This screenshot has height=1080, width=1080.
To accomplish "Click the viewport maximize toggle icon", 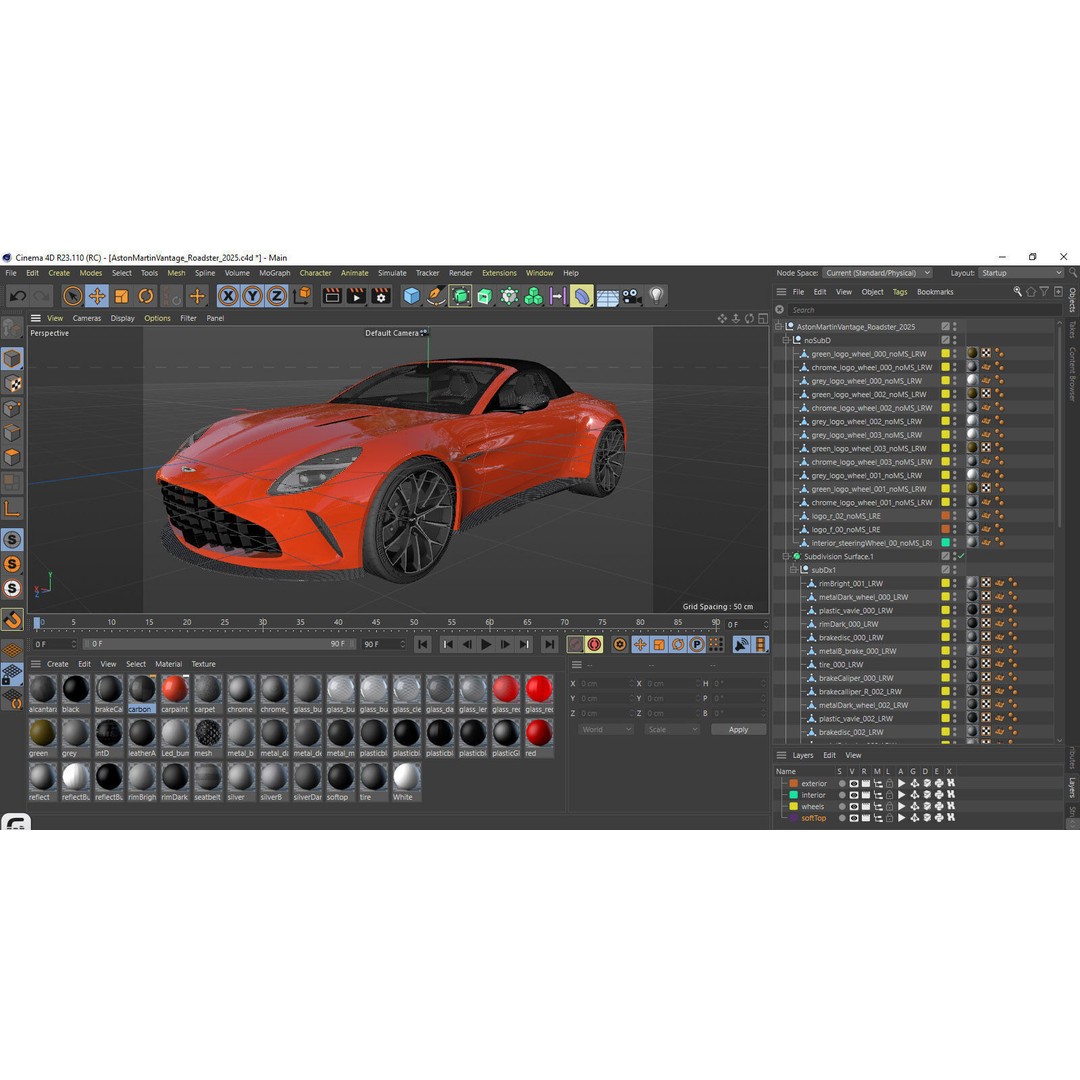I will 763,319.
